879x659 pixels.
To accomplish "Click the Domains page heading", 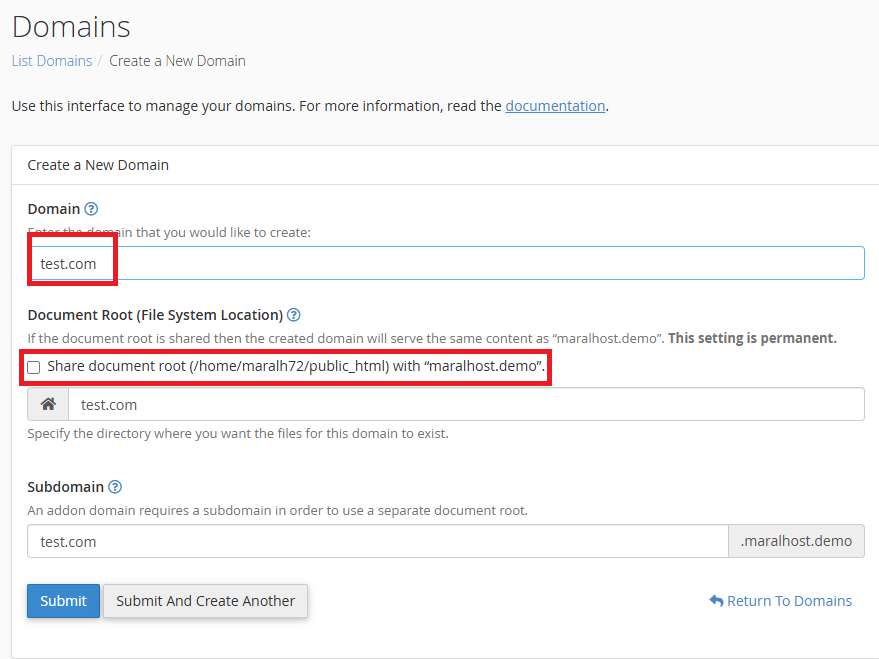I will 71,26.
